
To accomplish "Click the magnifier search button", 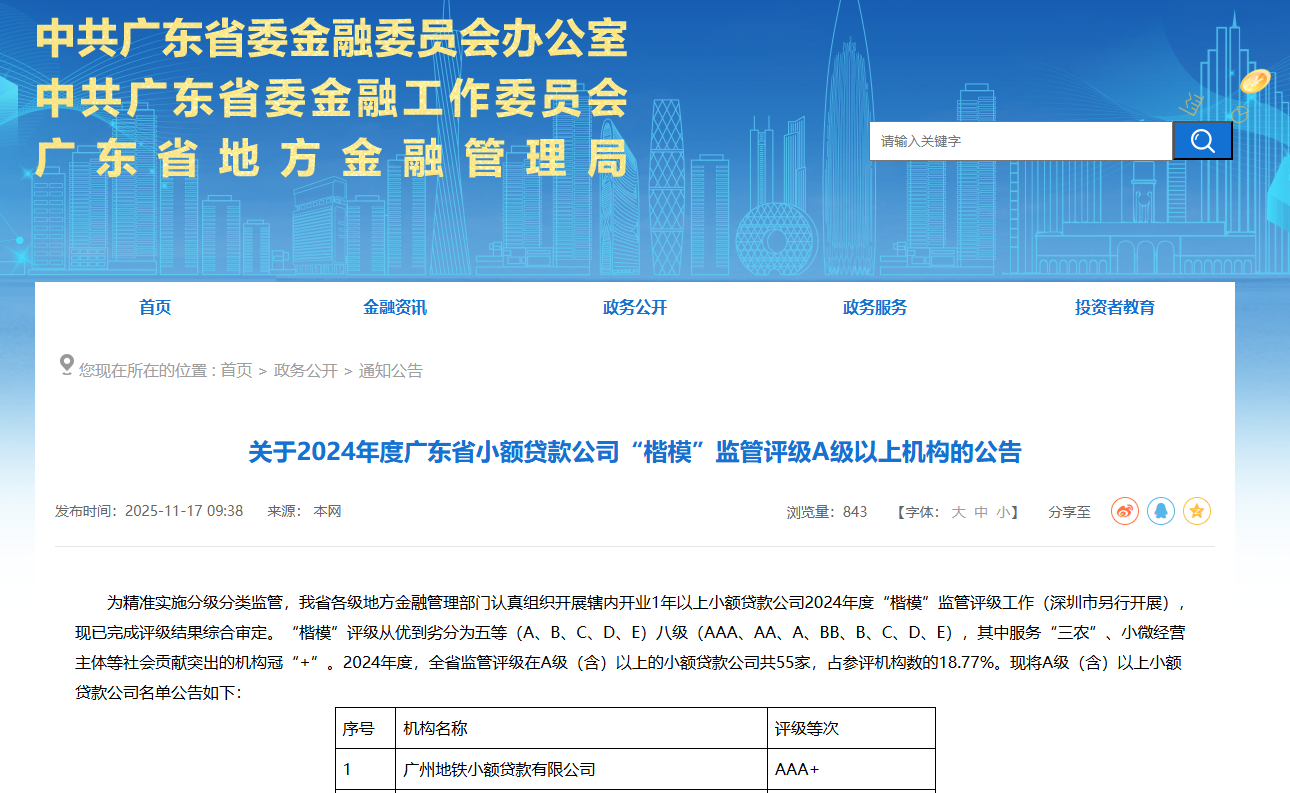I will (x=1202, y=141).
